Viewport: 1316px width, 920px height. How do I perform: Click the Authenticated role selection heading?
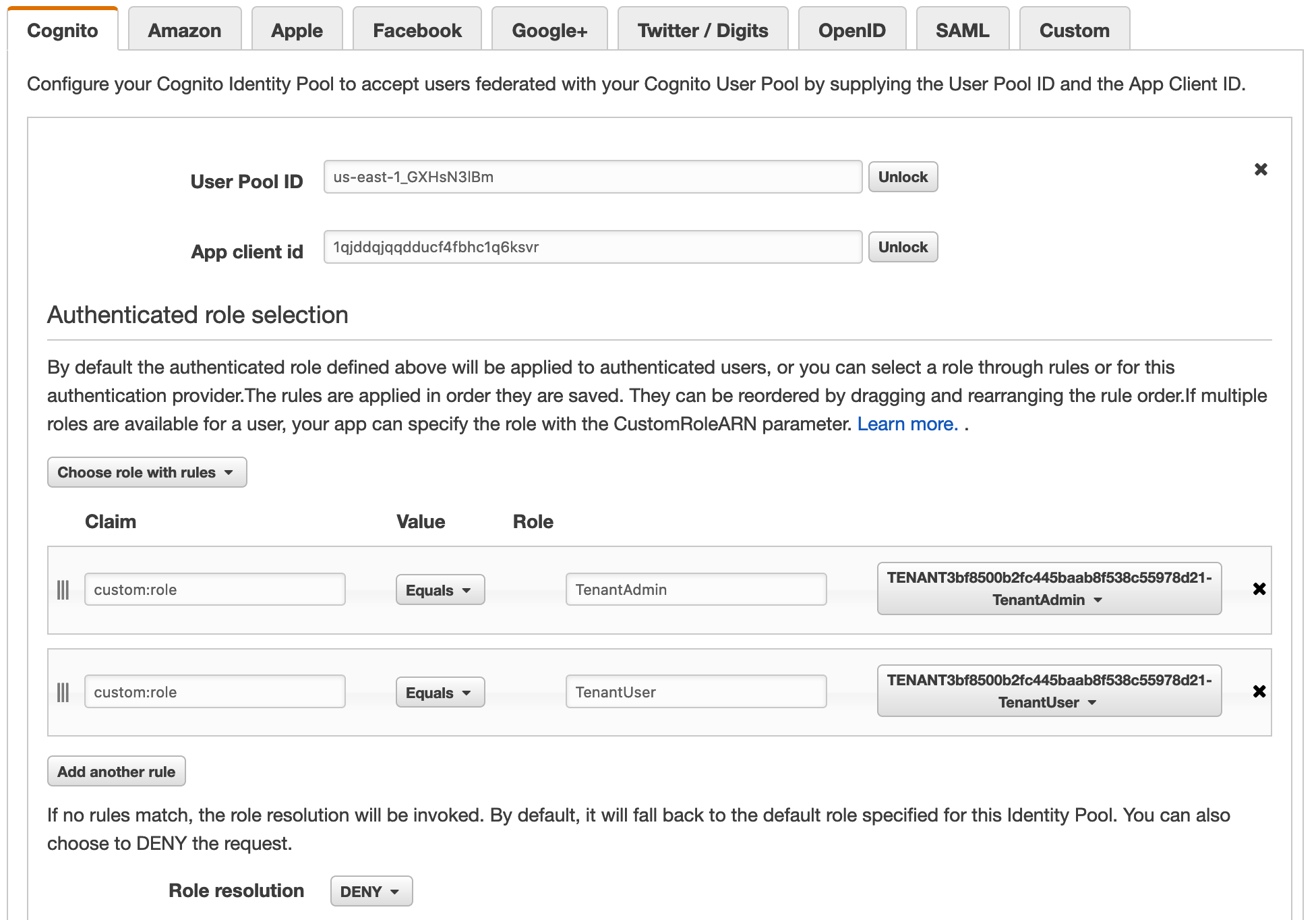[x=198, y=315]
